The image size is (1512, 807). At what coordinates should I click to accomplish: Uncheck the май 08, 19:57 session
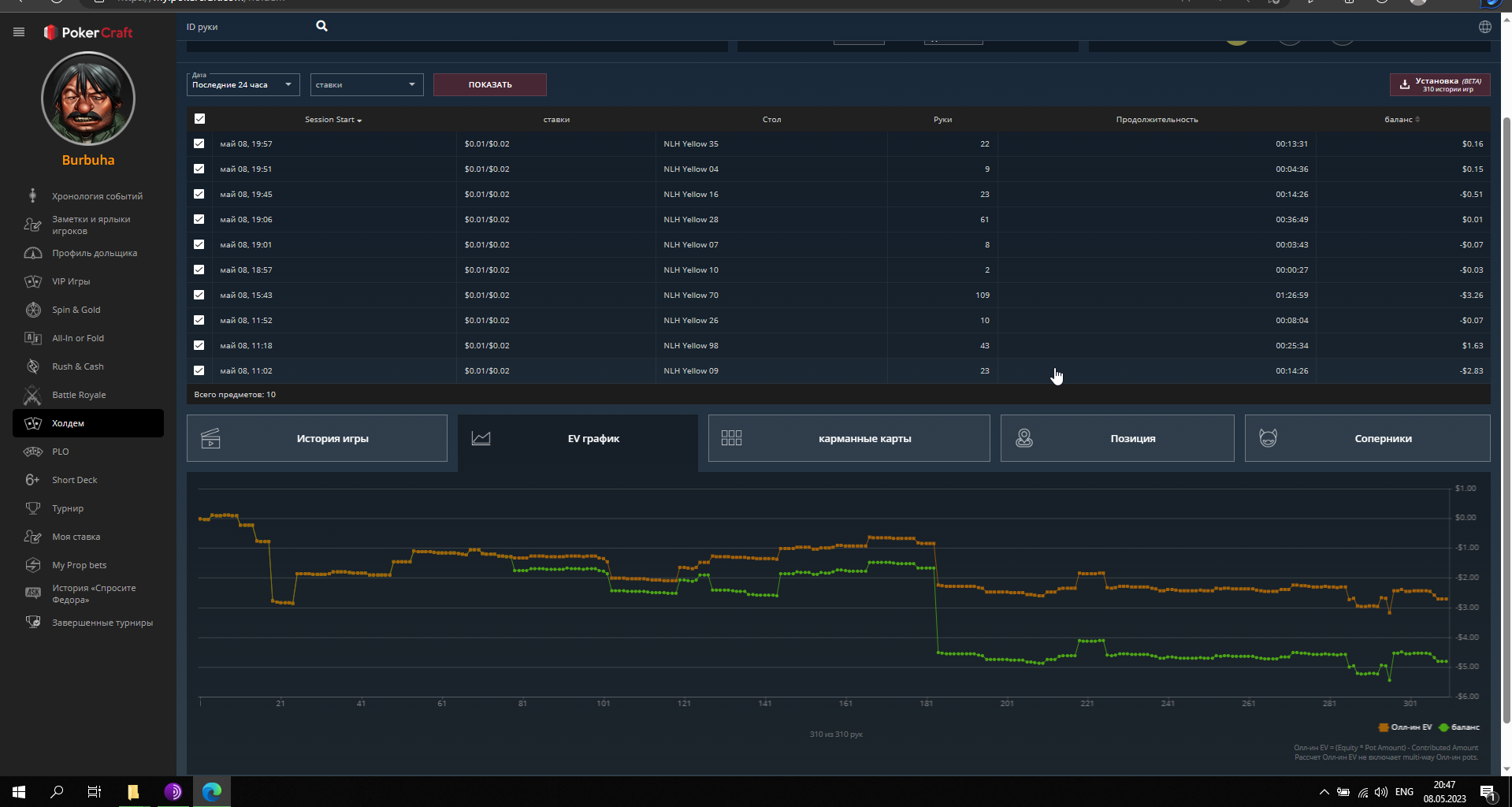[x=199, y=143]
